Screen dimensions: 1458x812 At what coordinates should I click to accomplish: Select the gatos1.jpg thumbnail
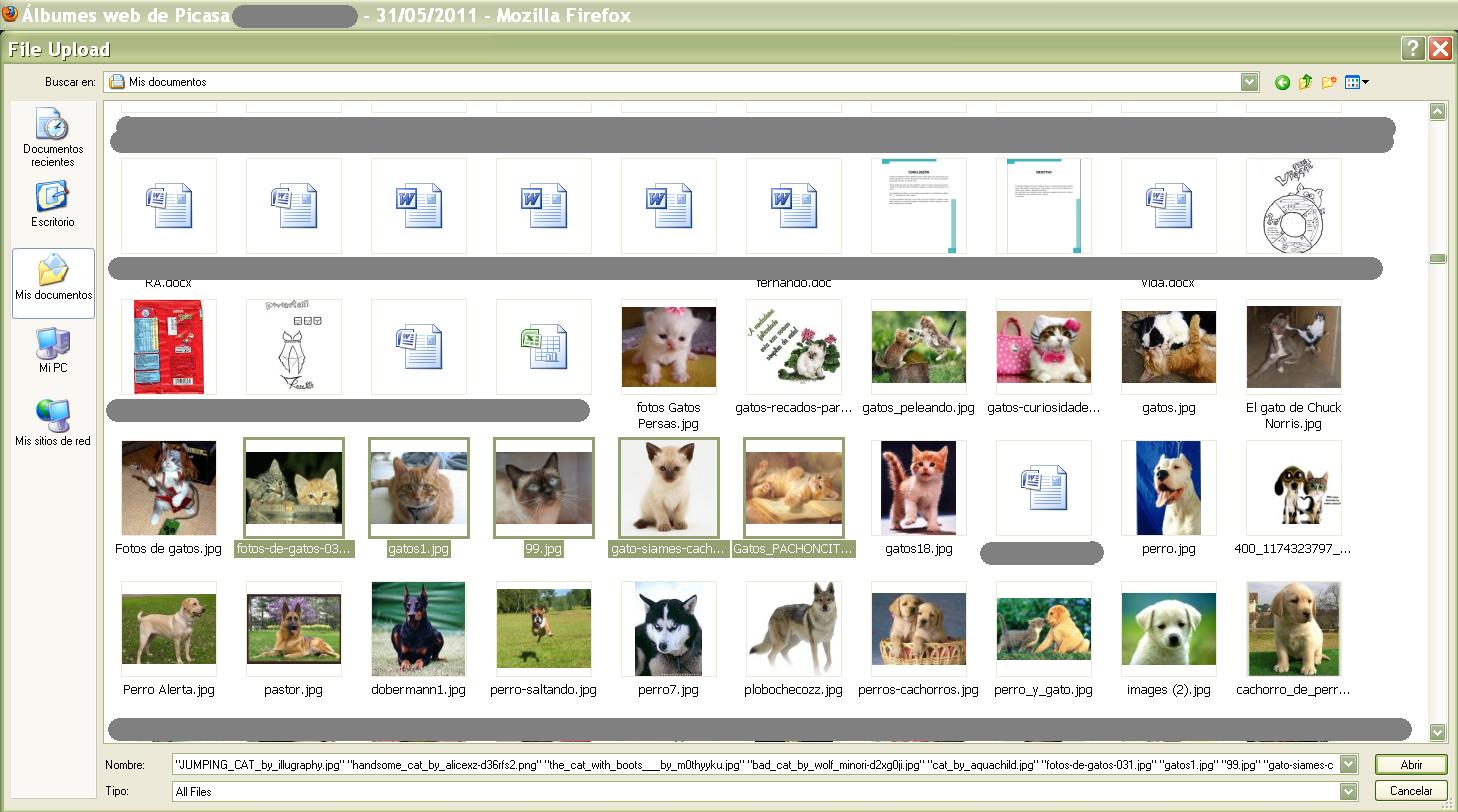click(x=419, y=488)
